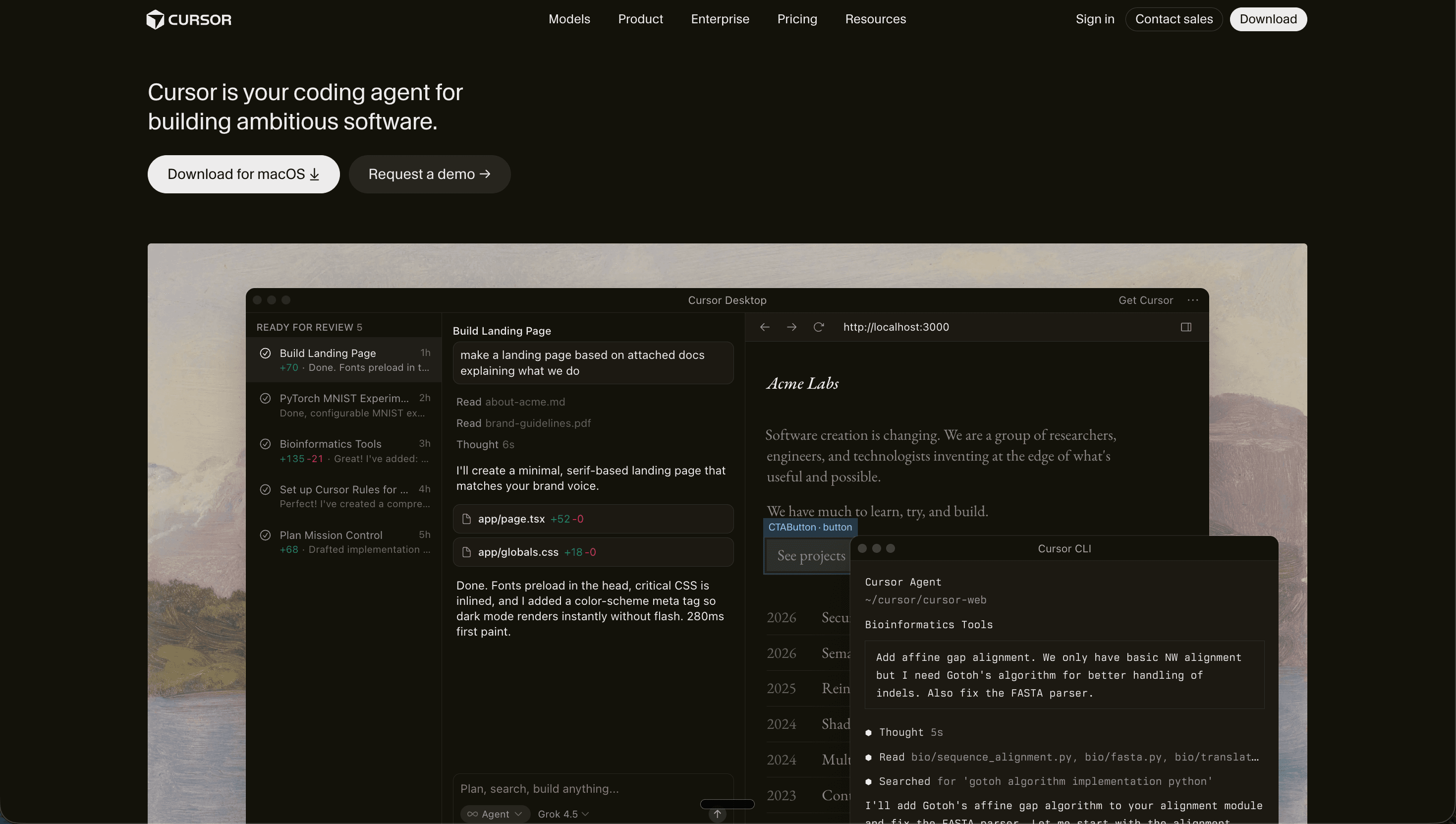The width and height of the screenshot is (1456, 824).
Task: Open the Product menu
Action: click(x=640, y=19)
